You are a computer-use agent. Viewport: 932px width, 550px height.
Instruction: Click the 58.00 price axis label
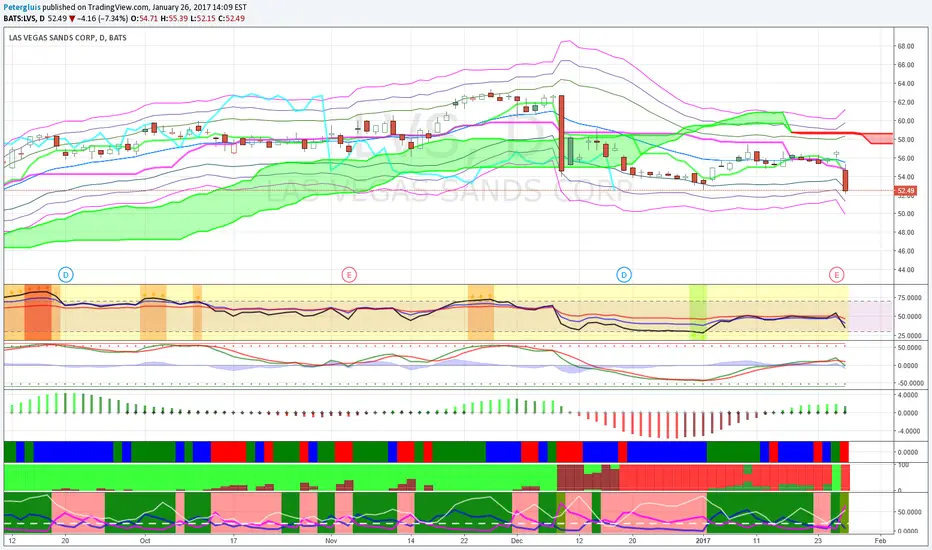point(906,140)
